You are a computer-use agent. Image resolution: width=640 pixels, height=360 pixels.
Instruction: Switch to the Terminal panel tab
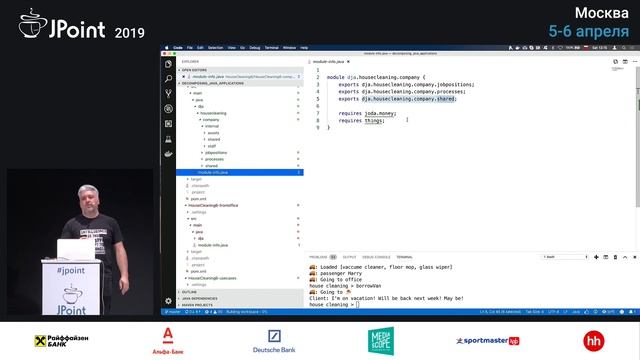click(x=404, y=257)
